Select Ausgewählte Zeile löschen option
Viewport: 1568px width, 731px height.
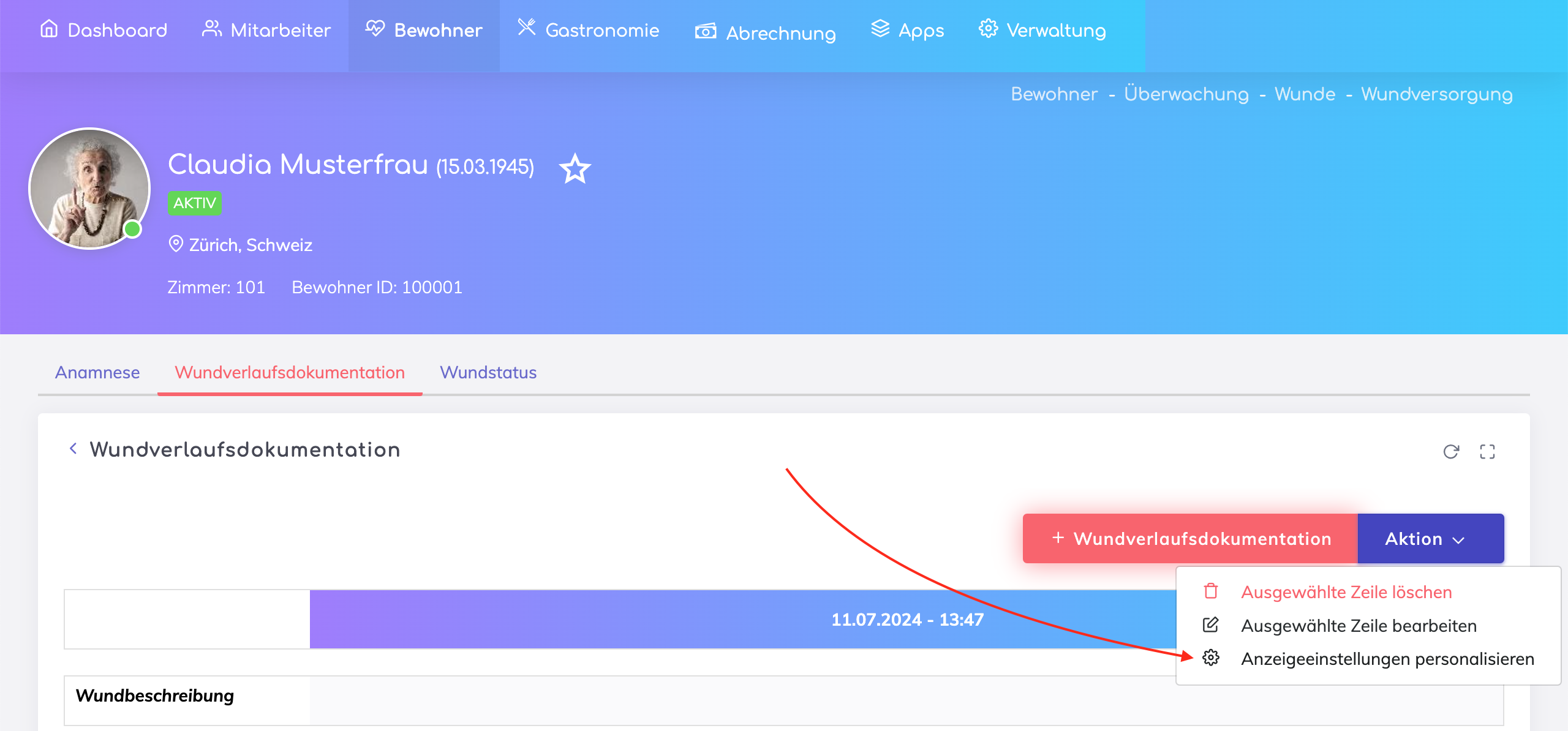point(1346,592)
